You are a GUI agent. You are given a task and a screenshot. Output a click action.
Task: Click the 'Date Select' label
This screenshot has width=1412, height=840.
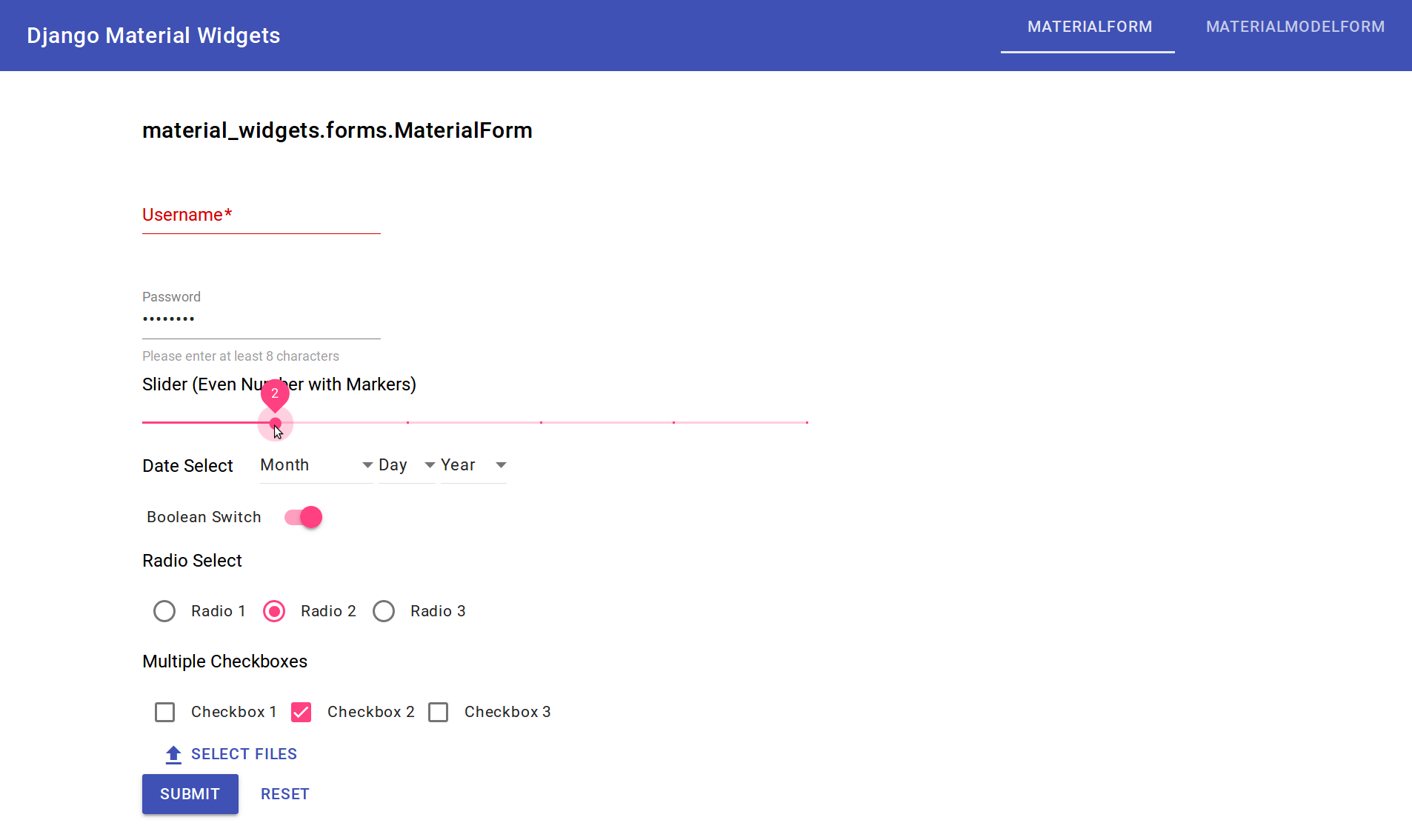[x=187, y=466]
